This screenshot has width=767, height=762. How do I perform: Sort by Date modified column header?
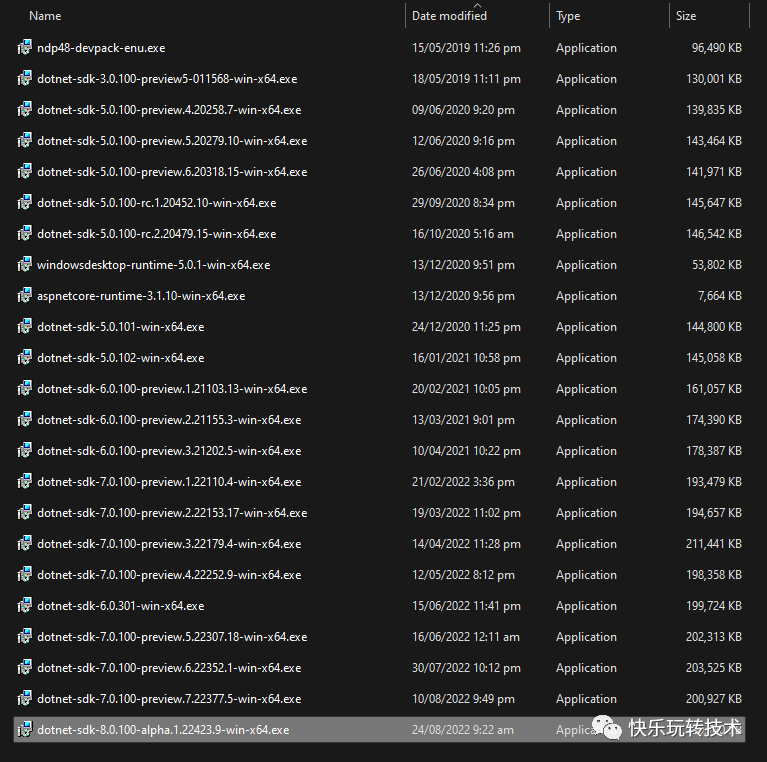(x=449, y=16)
